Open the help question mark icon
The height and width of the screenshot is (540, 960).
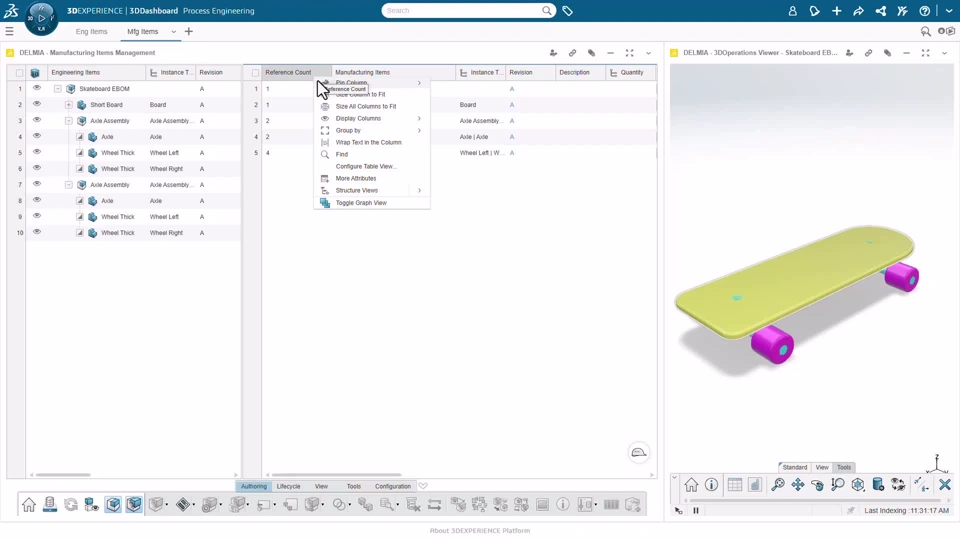[924, 11]
